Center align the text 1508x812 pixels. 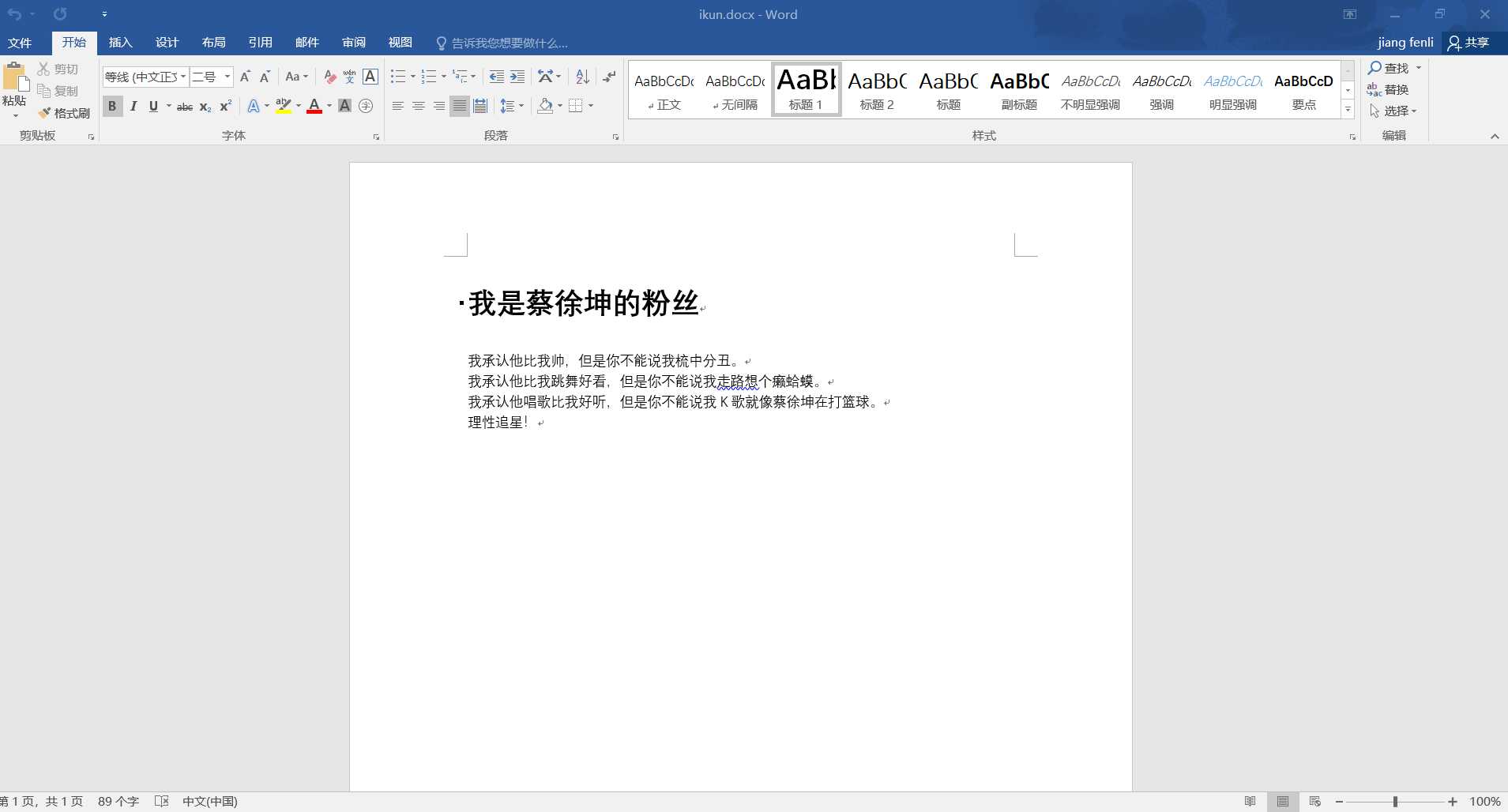418,106
